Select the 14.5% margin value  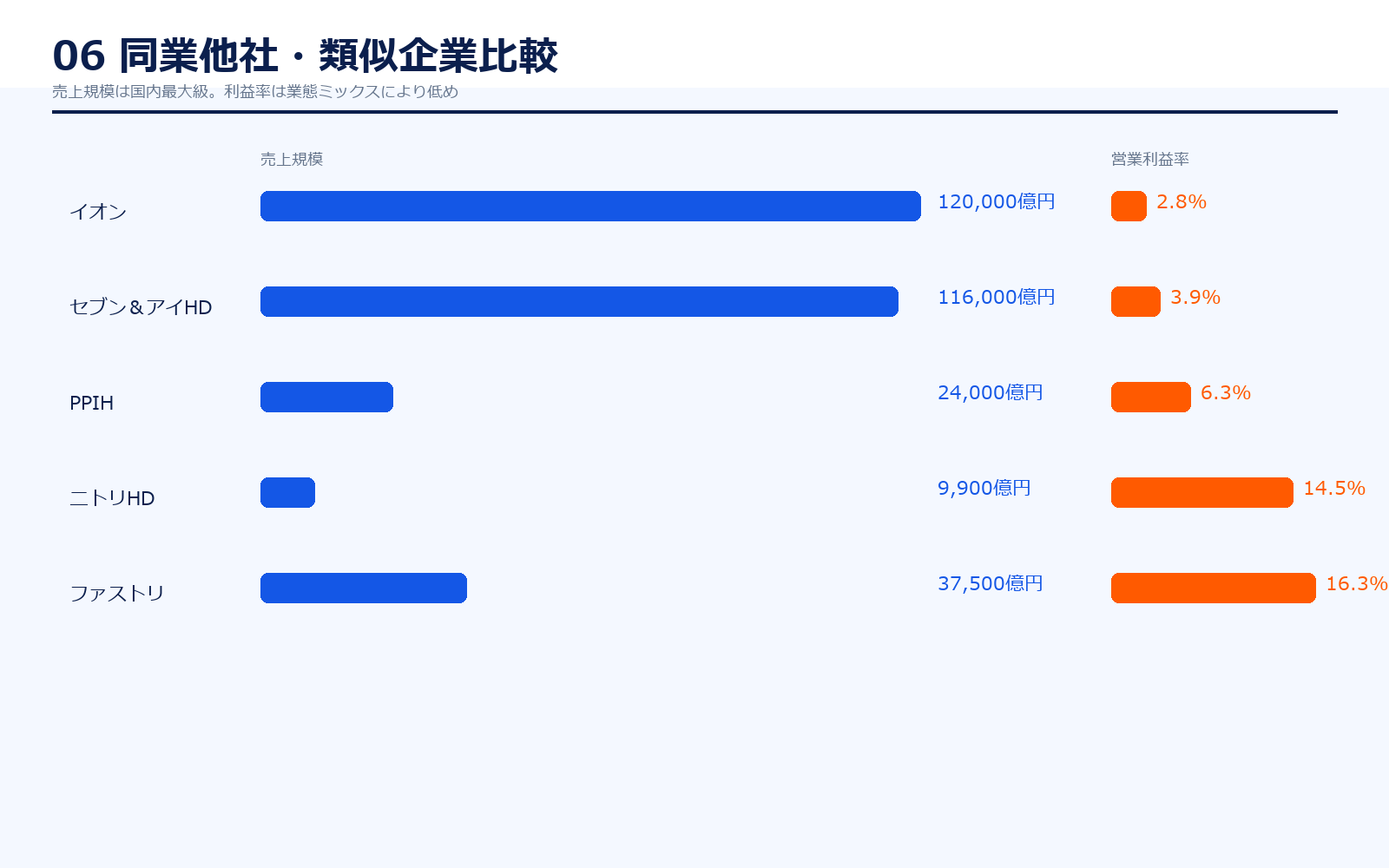[x=1334, y=488]
